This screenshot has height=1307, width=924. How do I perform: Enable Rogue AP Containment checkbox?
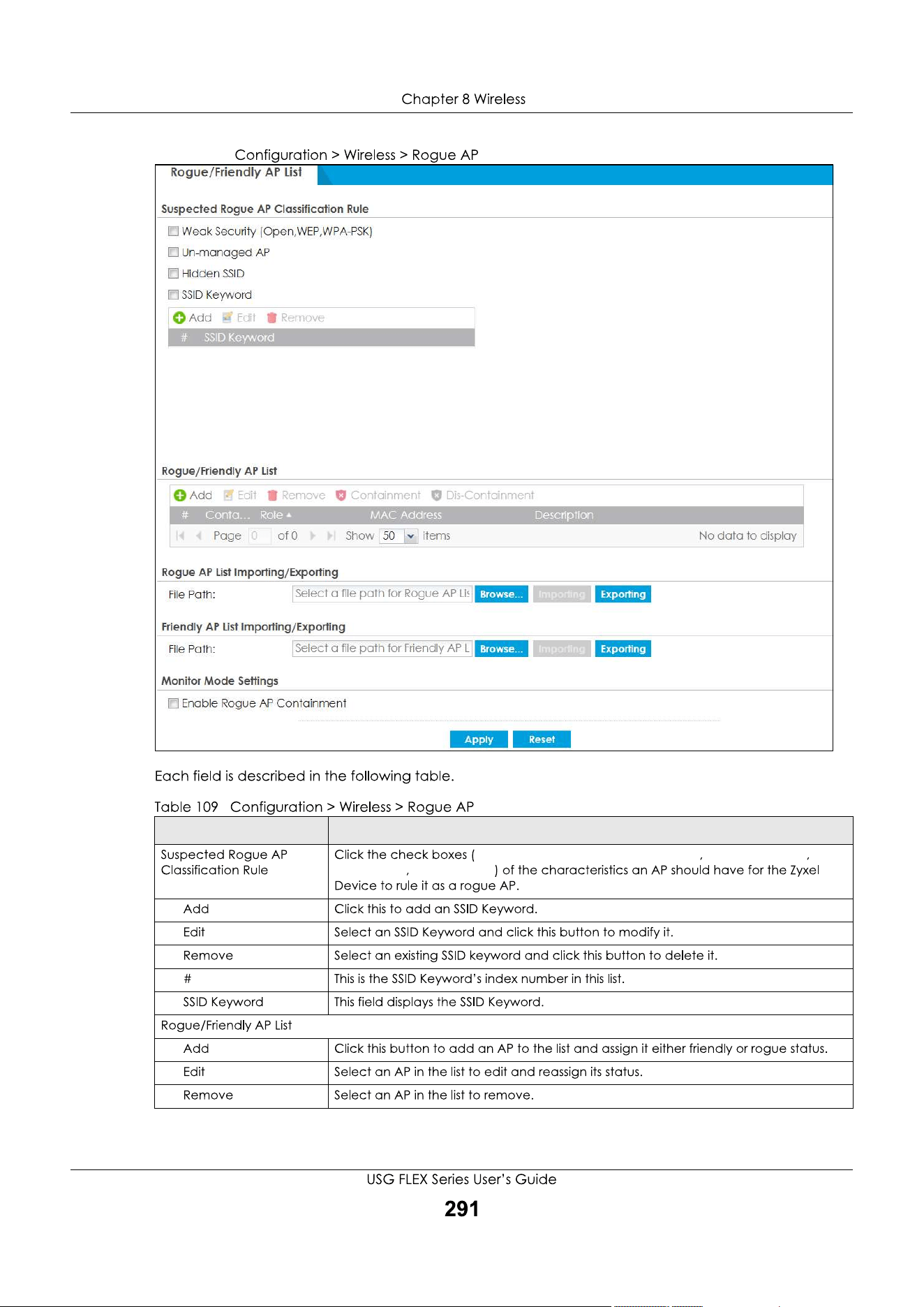pos(173,703)
